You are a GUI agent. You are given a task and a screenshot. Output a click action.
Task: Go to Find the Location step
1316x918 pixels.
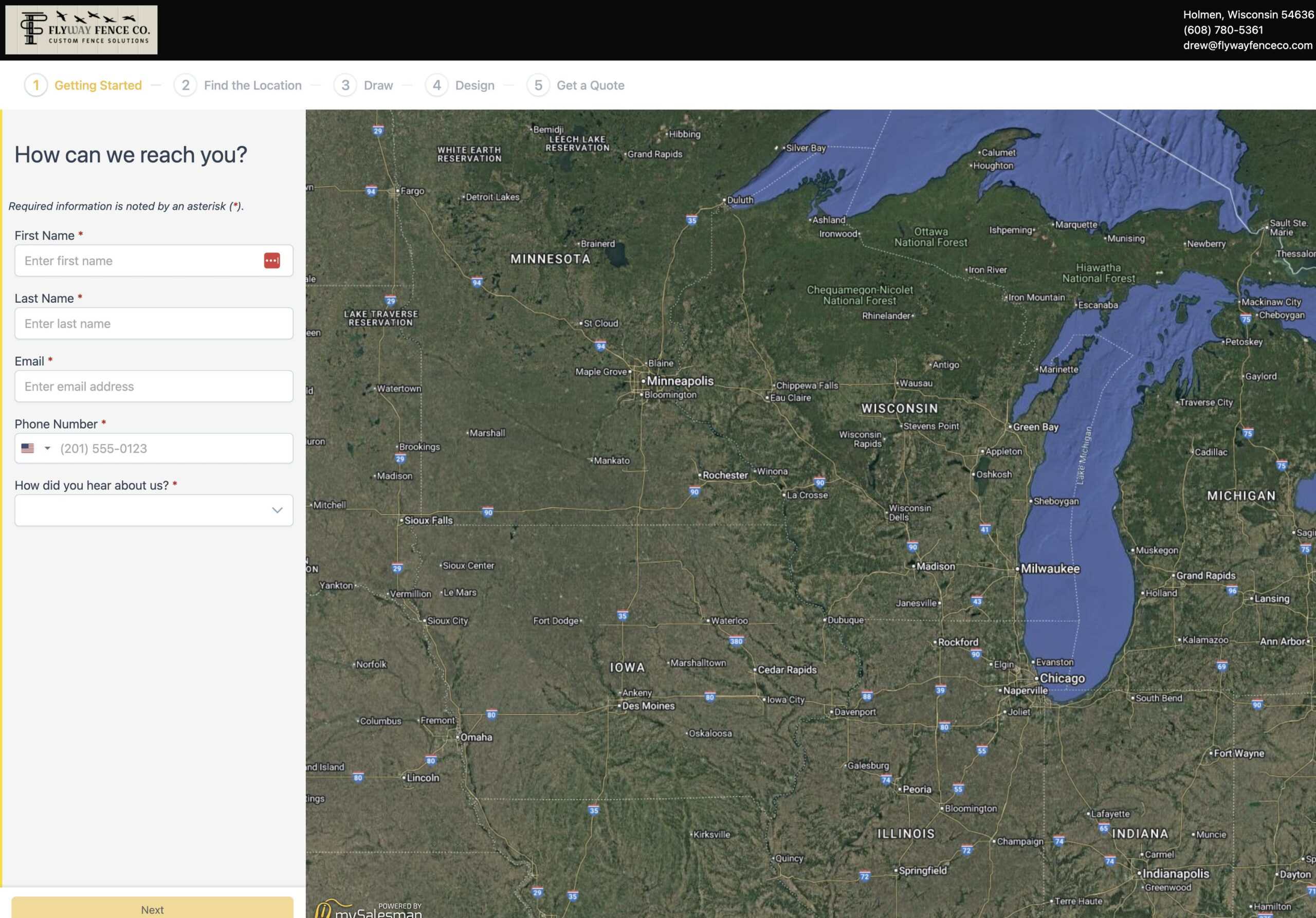(252, 85)
